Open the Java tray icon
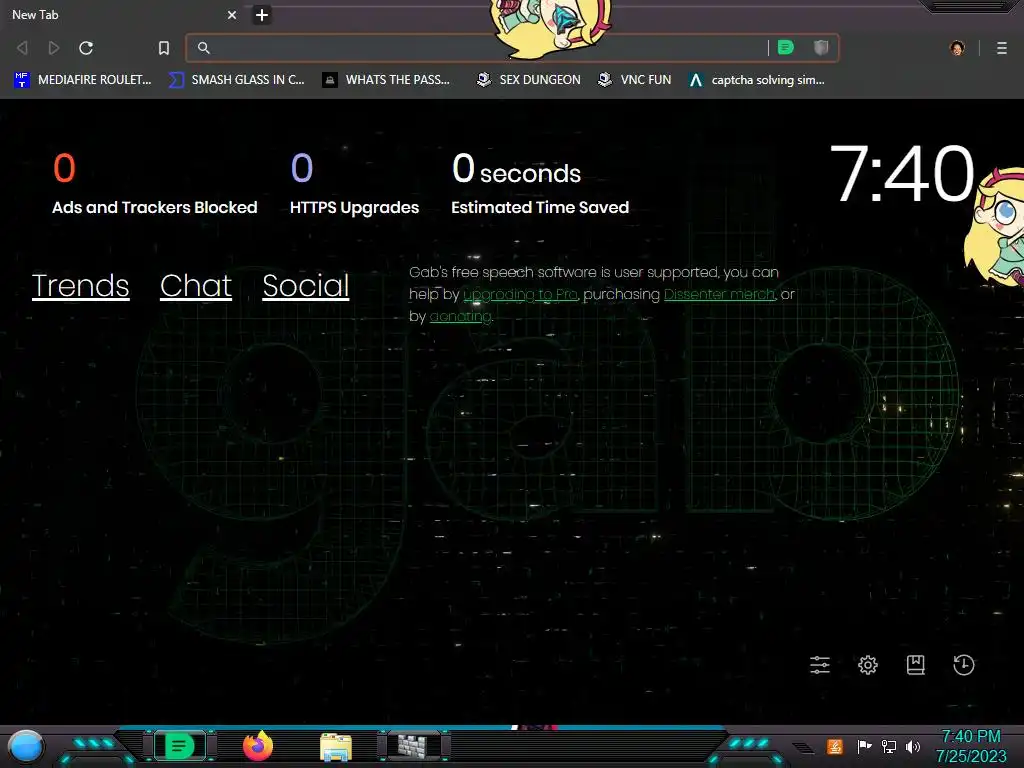Screen dimensions: 1024x768 (x=835, y=746)
